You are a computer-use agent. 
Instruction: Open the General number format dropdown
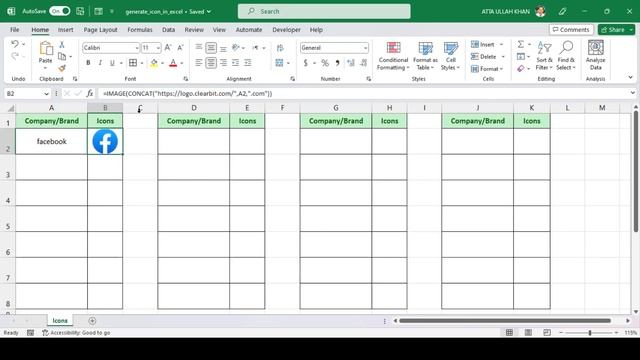pyautogui.click(x=365, y=48)
